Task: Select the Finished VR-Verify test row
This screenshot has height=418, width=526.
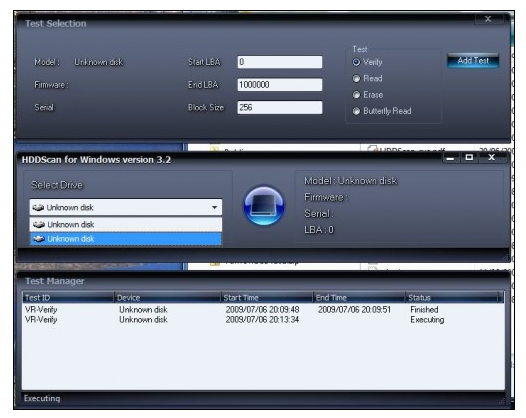Action: coord(263,309)
